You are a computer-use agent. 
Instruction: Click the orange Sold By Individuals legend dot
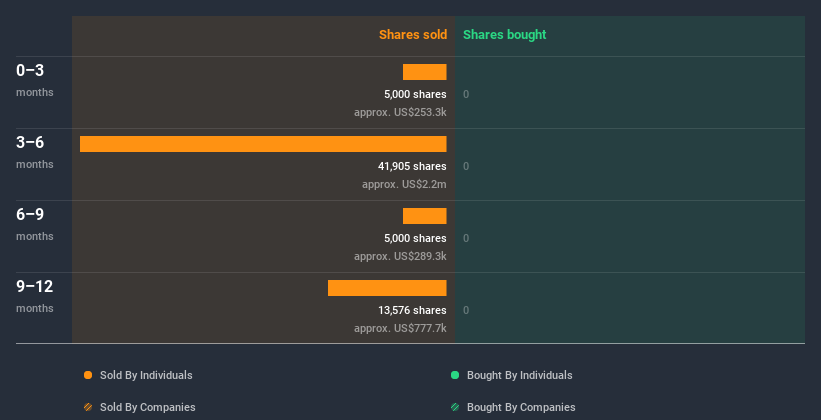click(88, 375)
